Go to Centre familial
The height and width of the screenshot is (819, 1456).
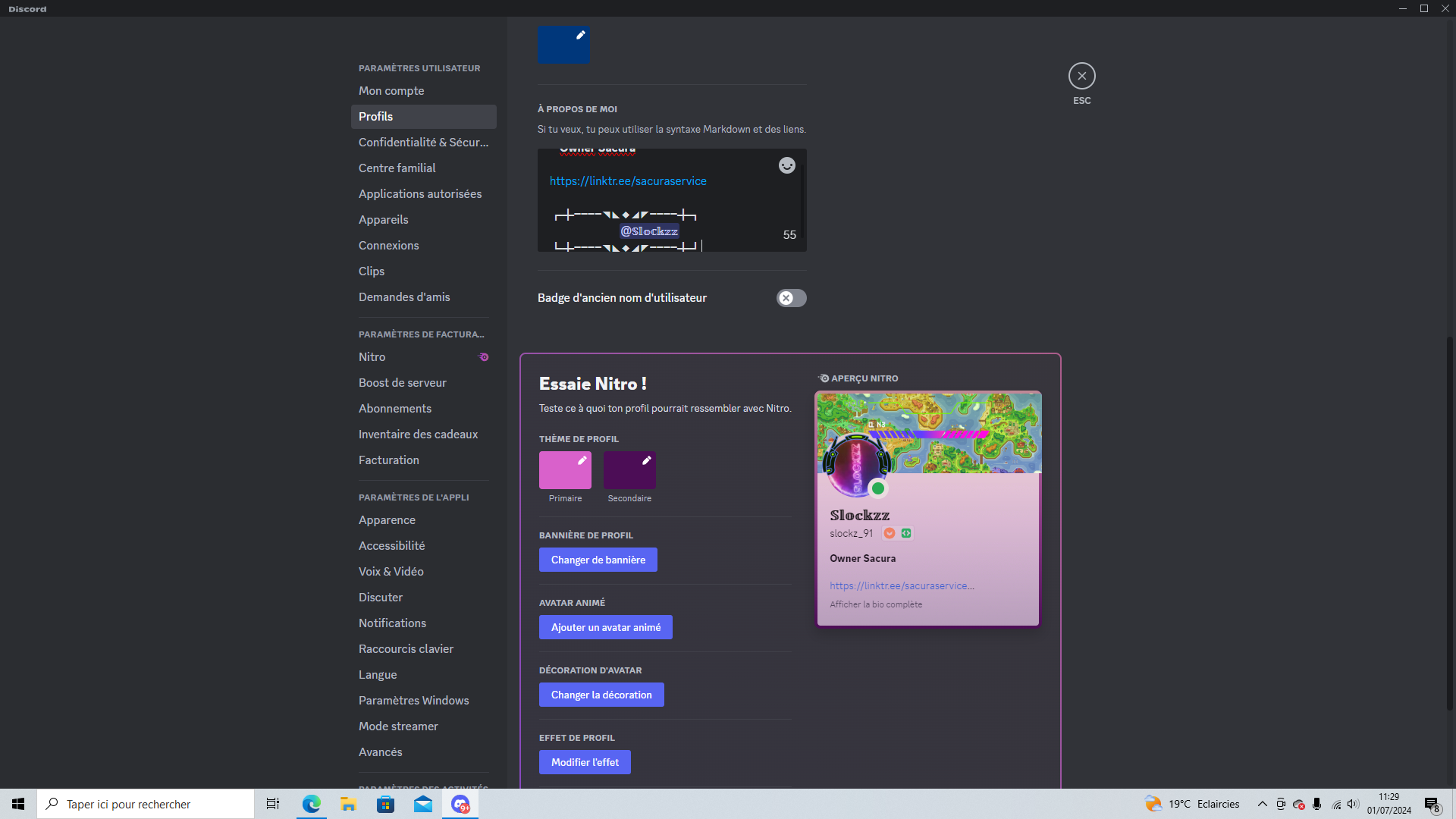coord(423,168)
